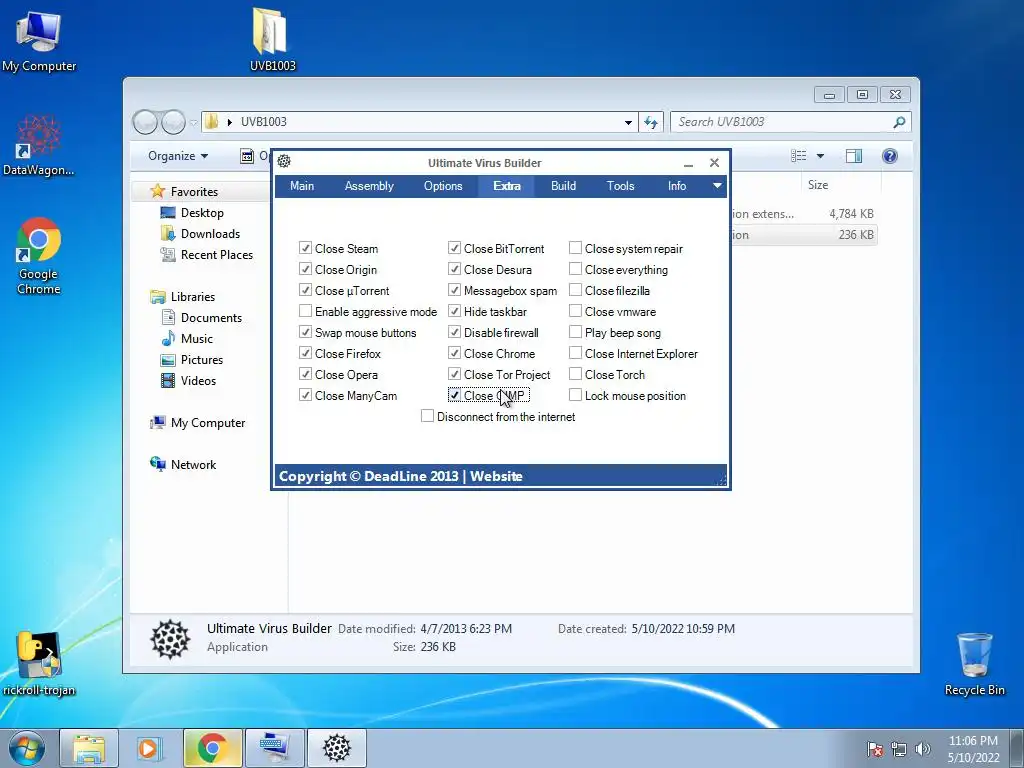
Task: Open the UVB1003 folder on desktop
Action: pos(272,39)
